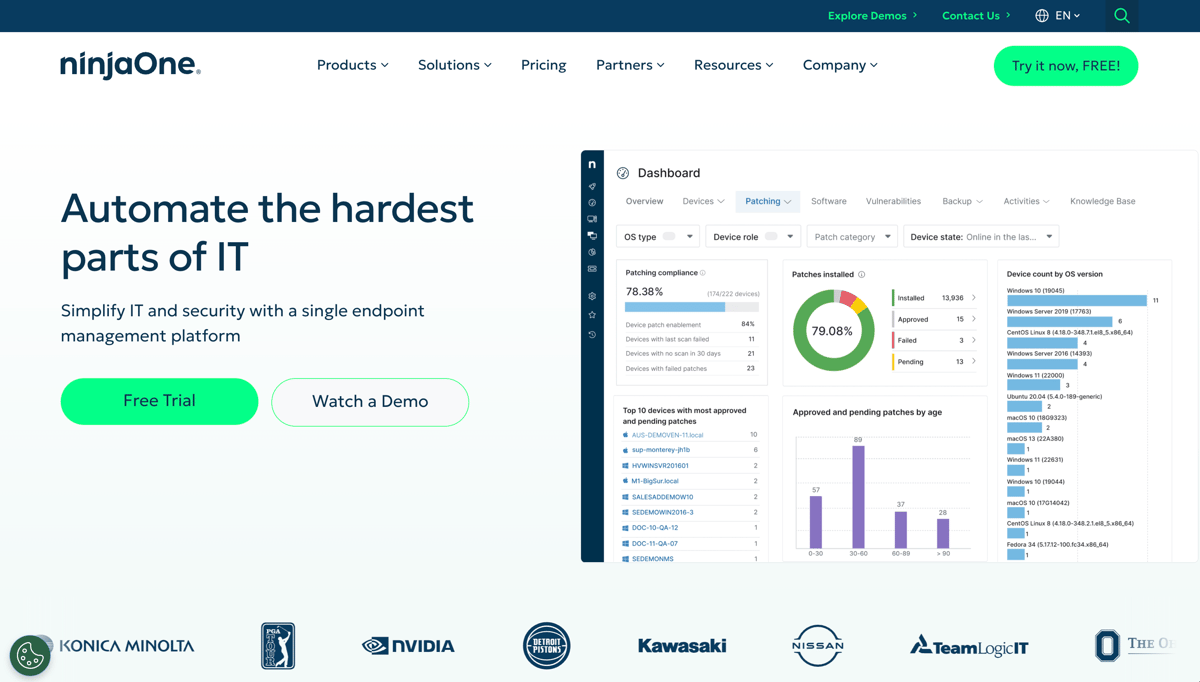Click the Detroit Pistons logo

tap(546, 646)
